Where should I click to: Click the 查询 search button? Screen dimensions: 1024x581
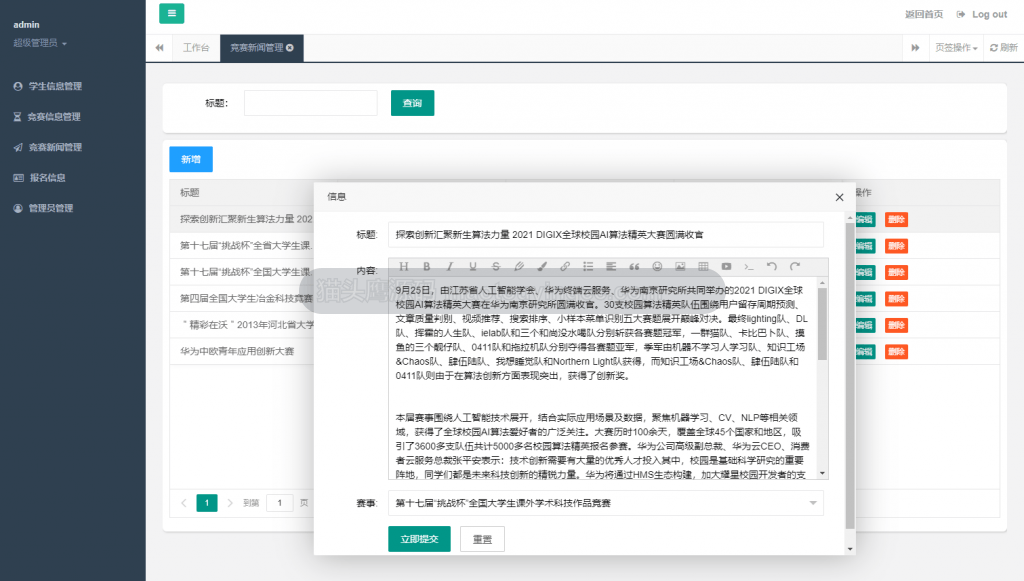point(412,103)
